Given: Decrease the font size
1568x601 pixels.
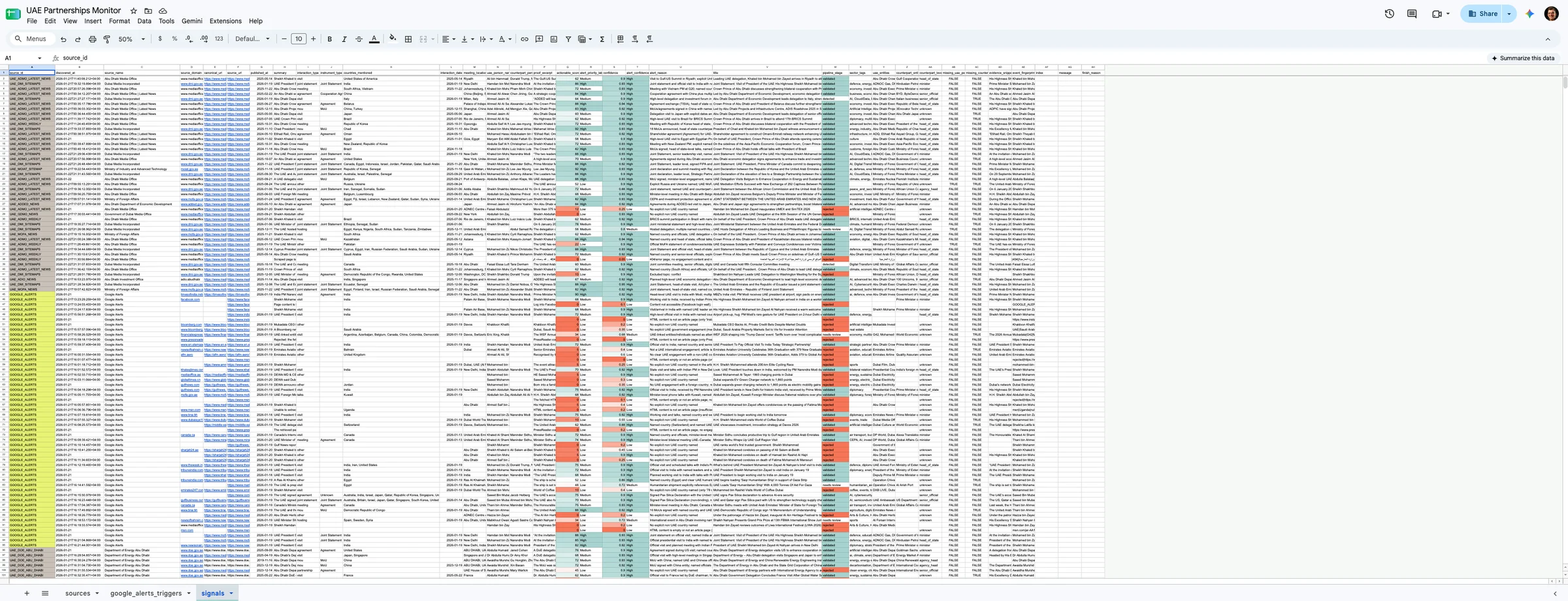Looking at the screenshot, I should click(x=284, y=39).
